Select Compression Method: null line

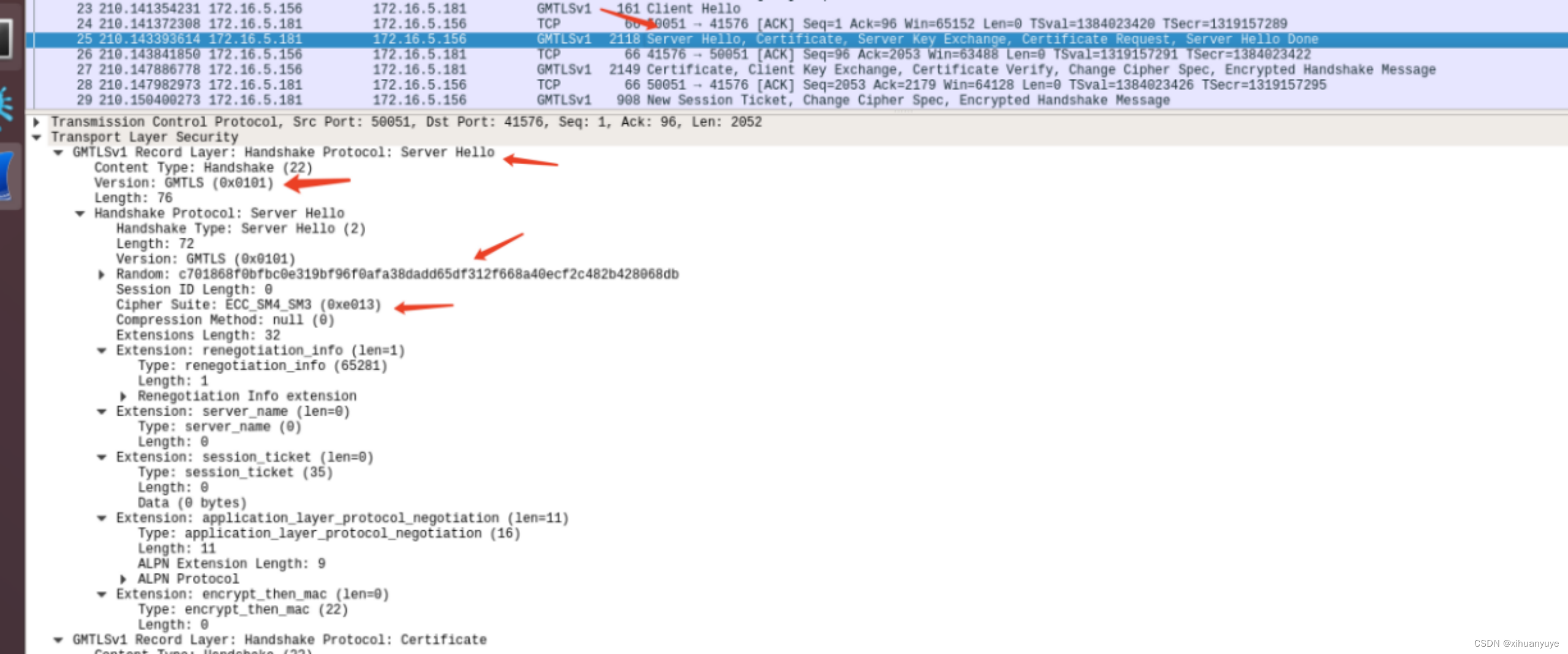click(225, 320)
